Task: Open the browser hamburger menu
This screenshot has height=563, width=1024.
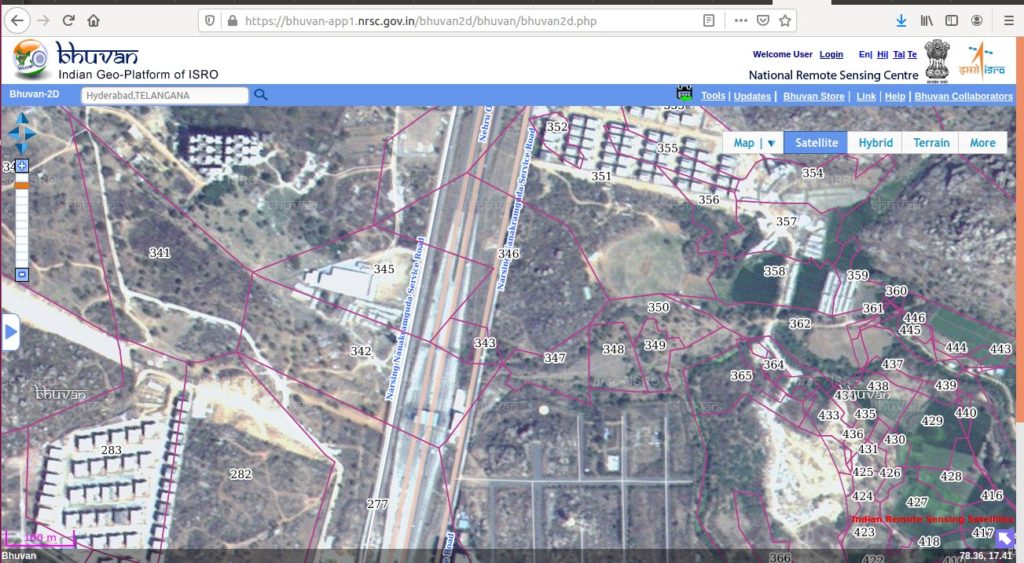Action: point(1009,20)
